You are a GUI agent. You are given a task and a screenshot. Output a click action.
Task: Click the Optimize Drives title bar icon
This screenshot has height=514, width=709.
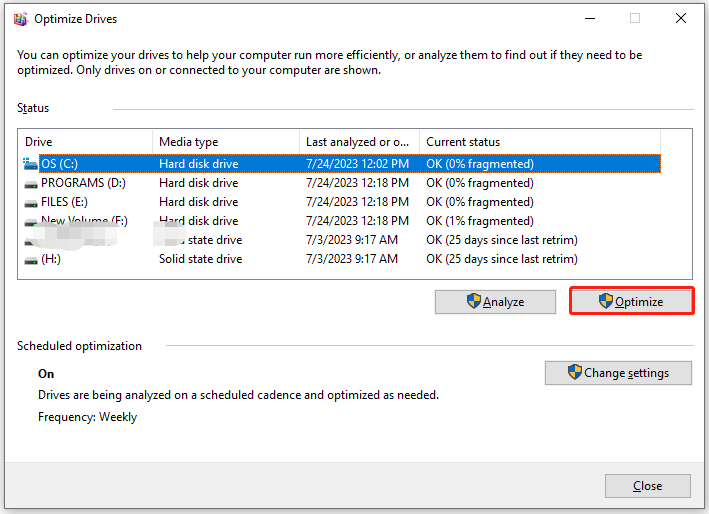click(20, 19)
